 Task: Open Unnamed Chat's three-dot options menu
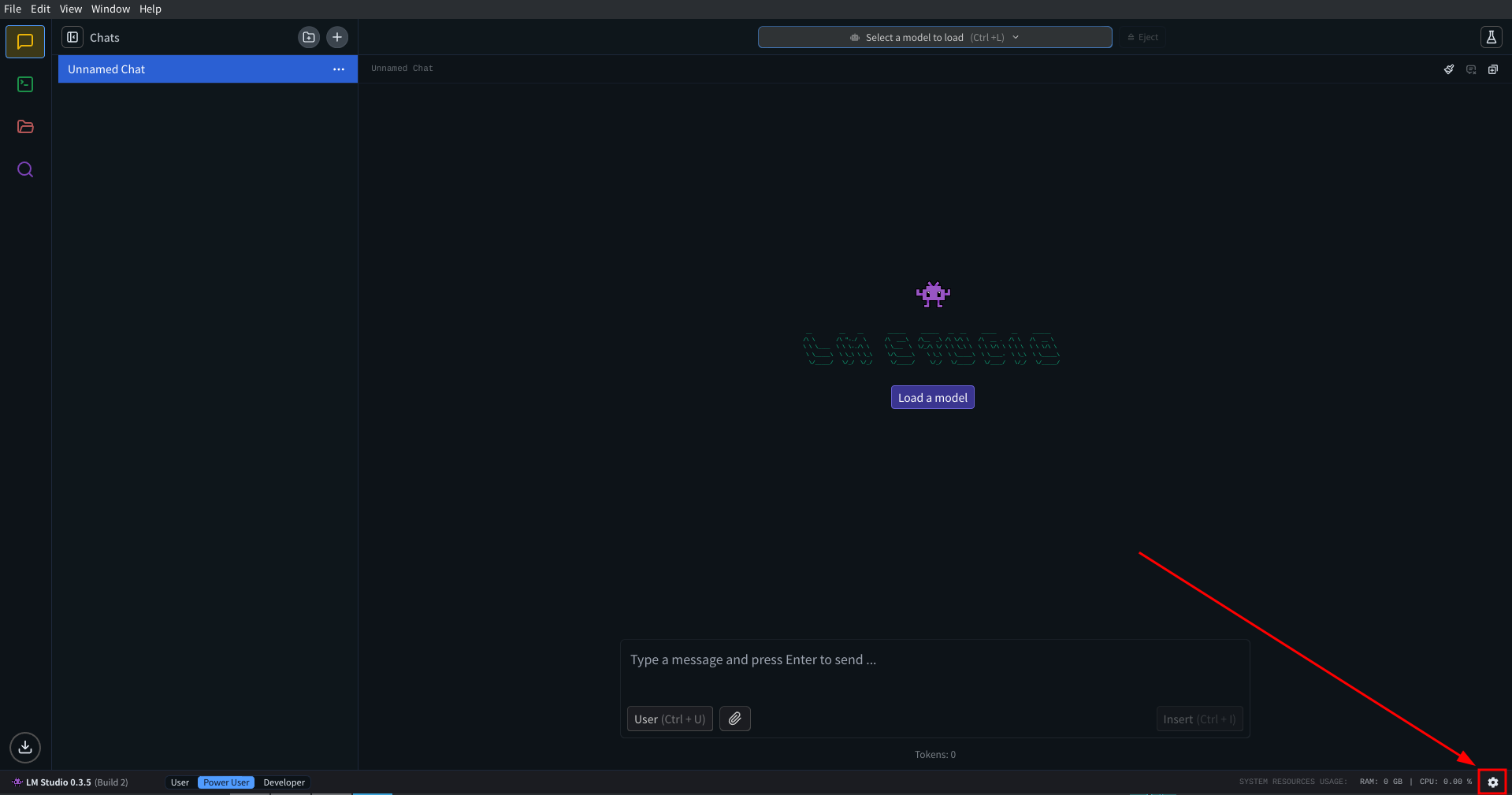click(339, 69)
